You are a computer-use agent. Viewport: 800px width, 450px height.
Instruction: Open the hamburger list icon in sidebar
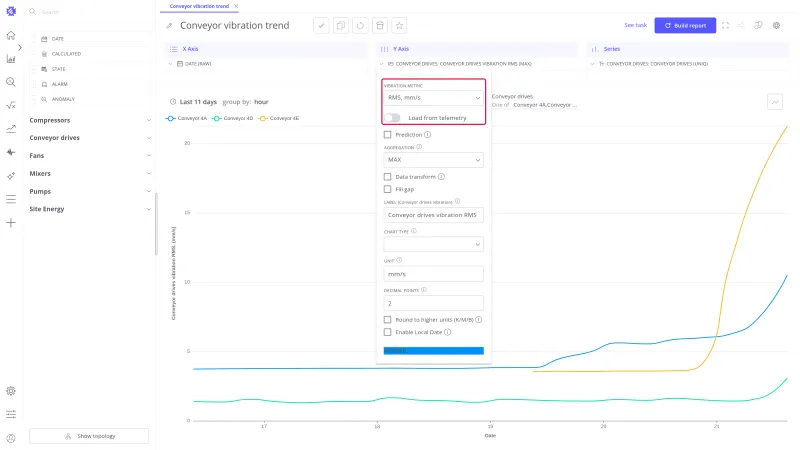(11, 199)
